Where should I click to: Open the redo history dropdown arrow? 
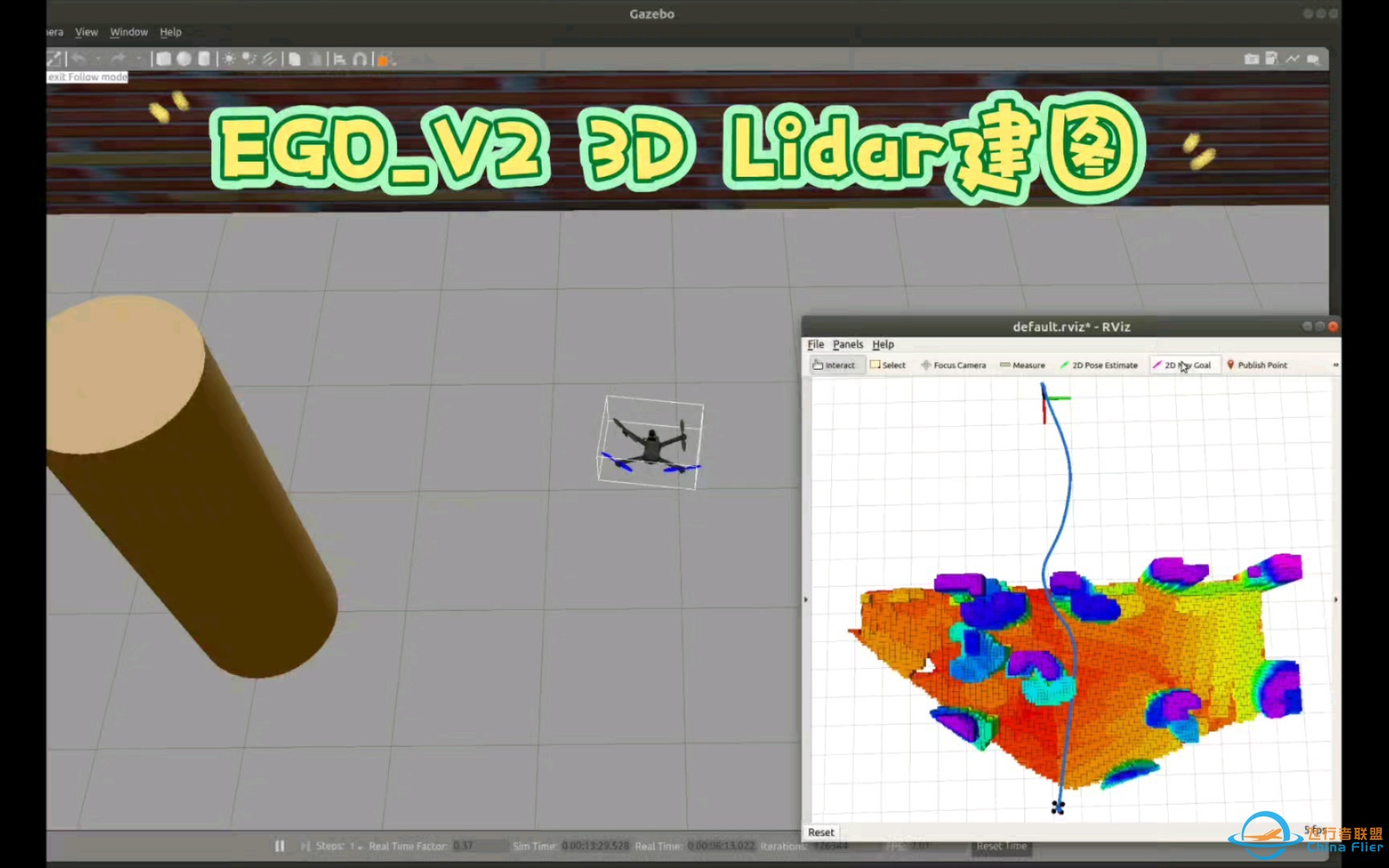click(138, 59)
